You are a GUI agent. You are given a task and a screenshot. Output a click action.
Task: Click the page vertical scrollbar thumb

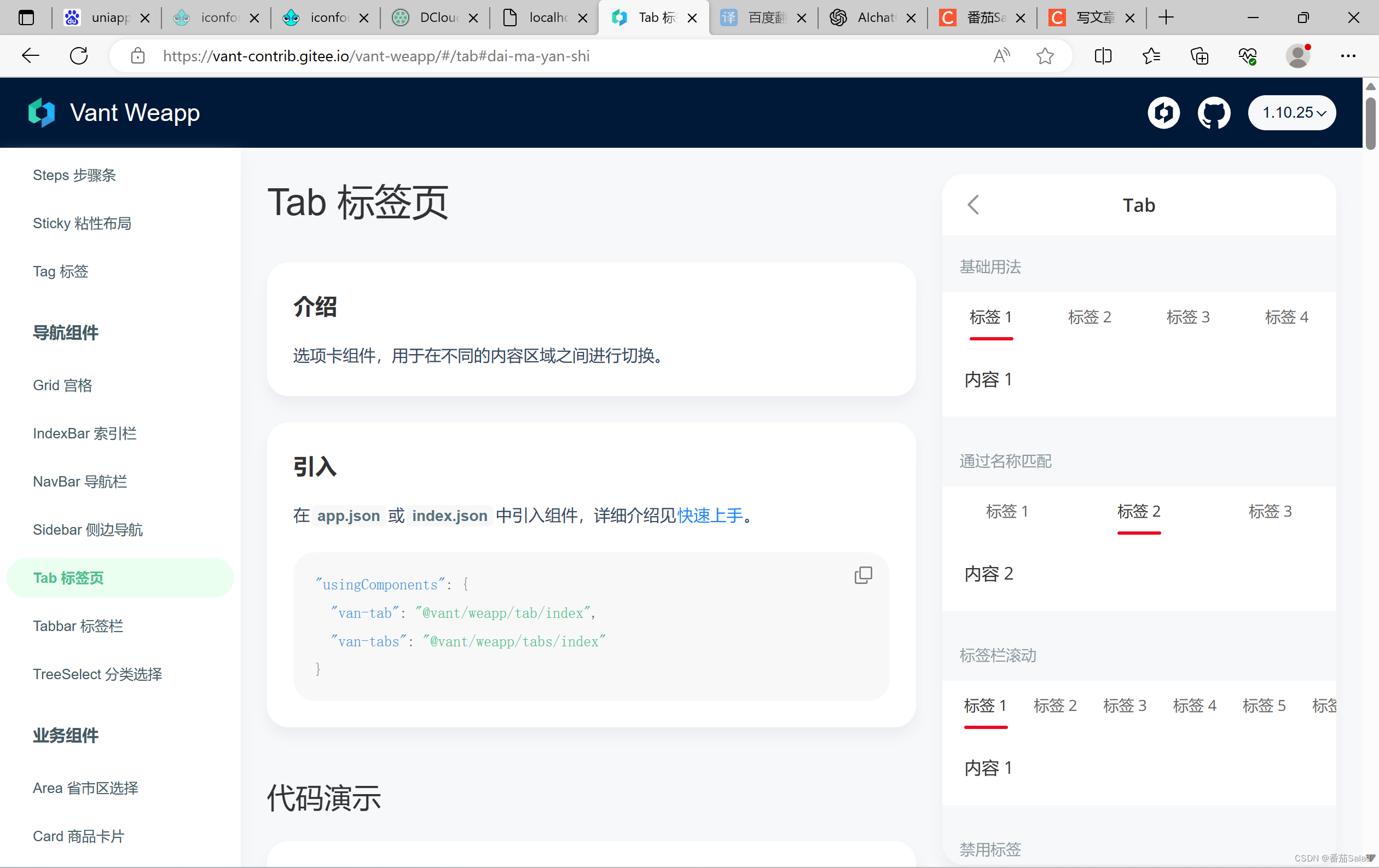[1370, 123]
